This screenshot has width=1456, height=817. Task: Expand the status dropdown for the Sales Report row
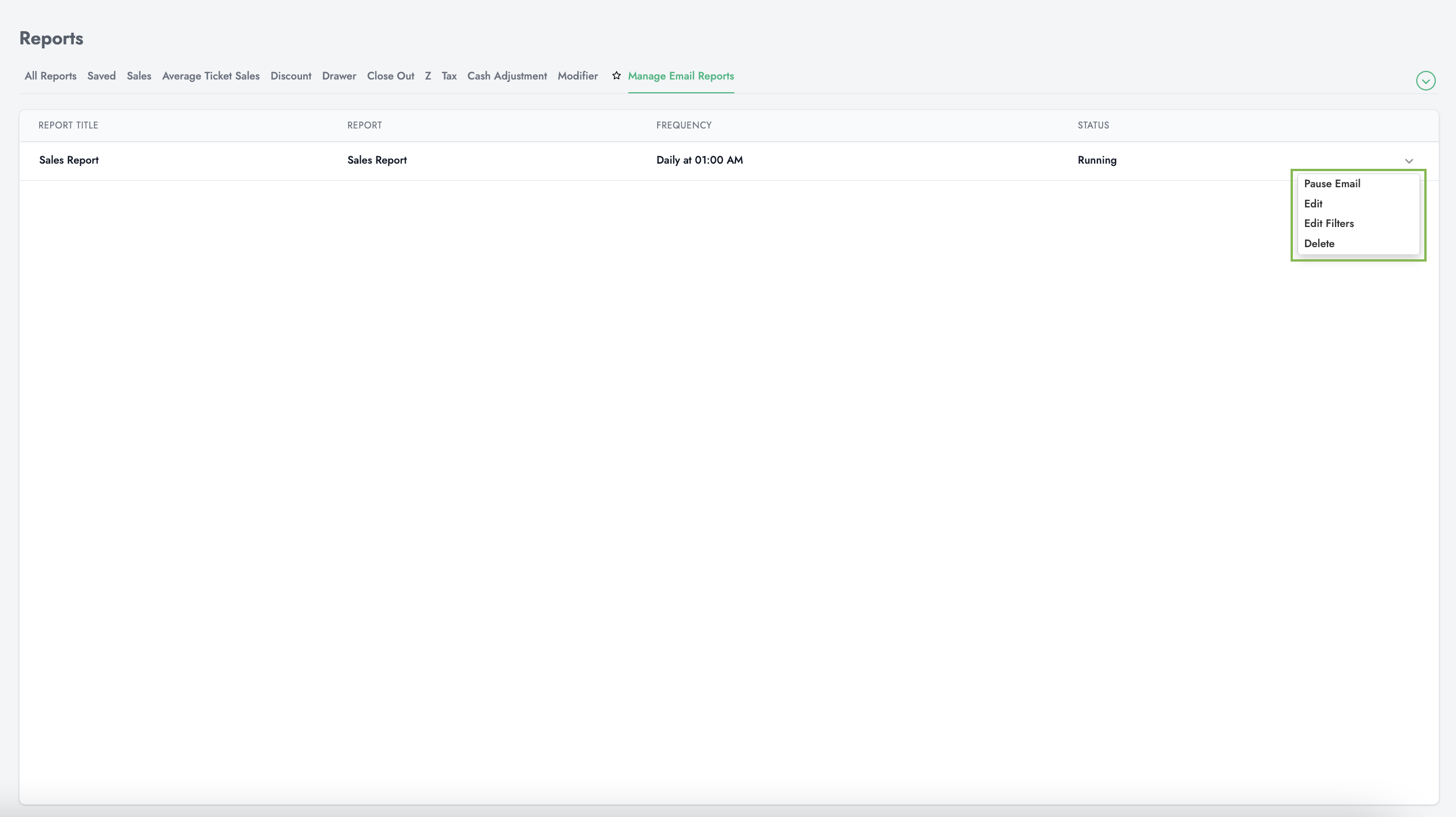[x=1409, y=160]
